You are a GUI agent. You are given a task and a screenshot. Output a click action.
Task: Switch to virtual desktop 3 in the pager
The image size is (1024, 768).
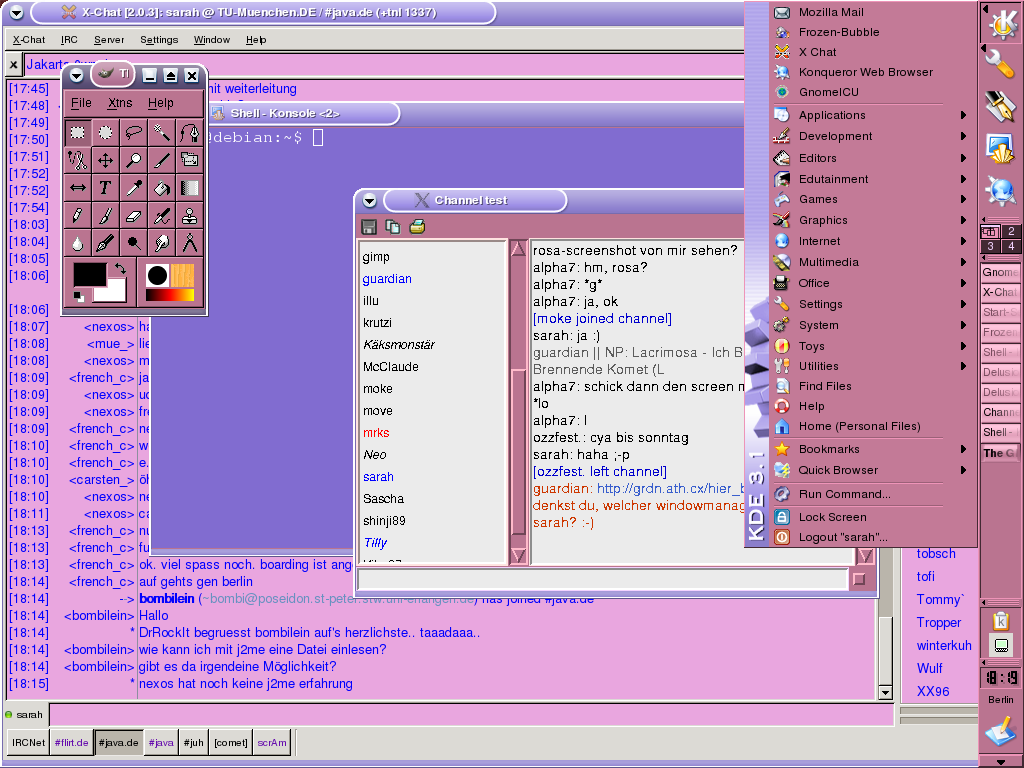coord(990,246)
